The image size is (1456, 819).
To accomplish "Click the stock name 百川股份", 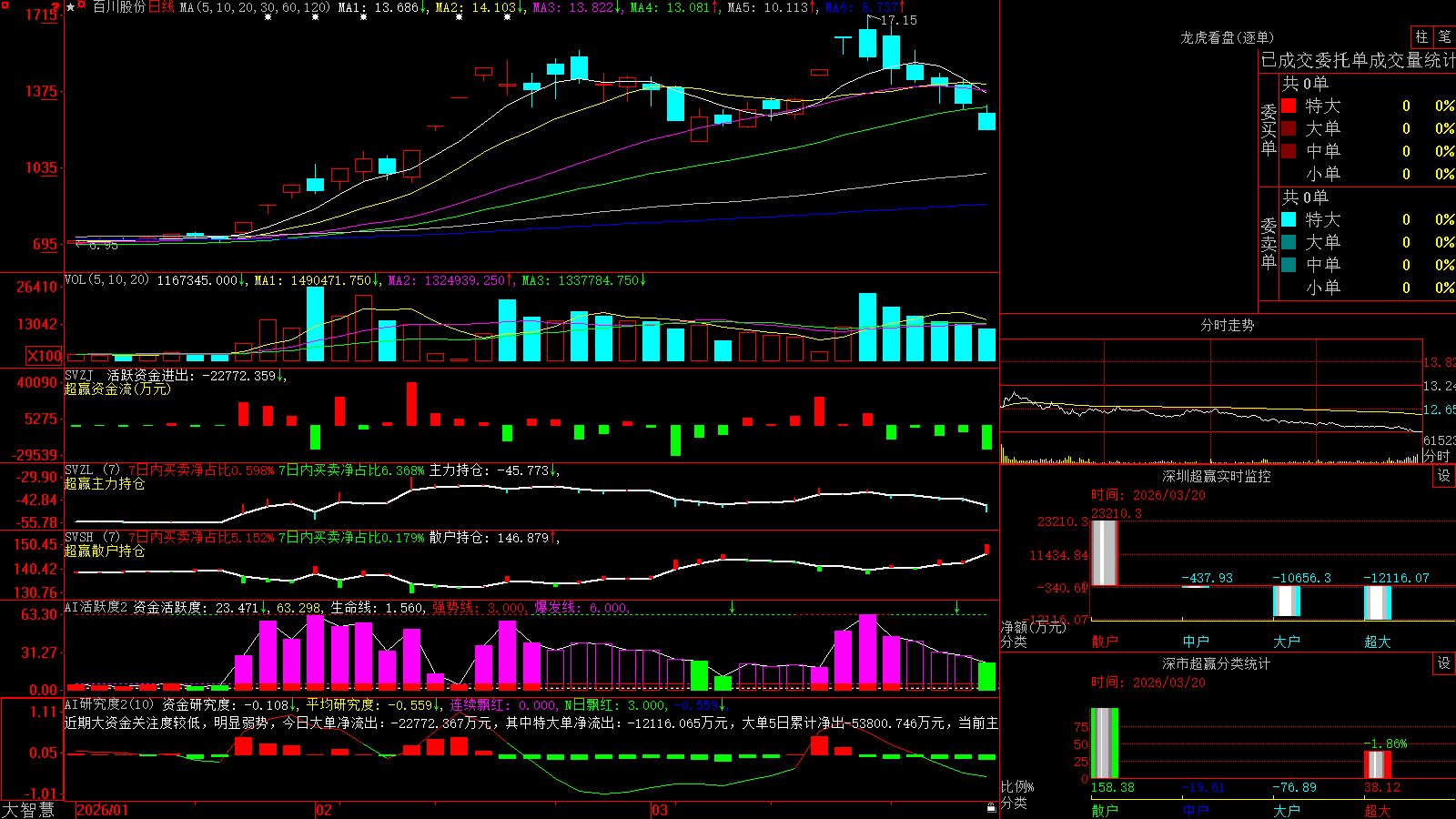I will click(119, 7).
